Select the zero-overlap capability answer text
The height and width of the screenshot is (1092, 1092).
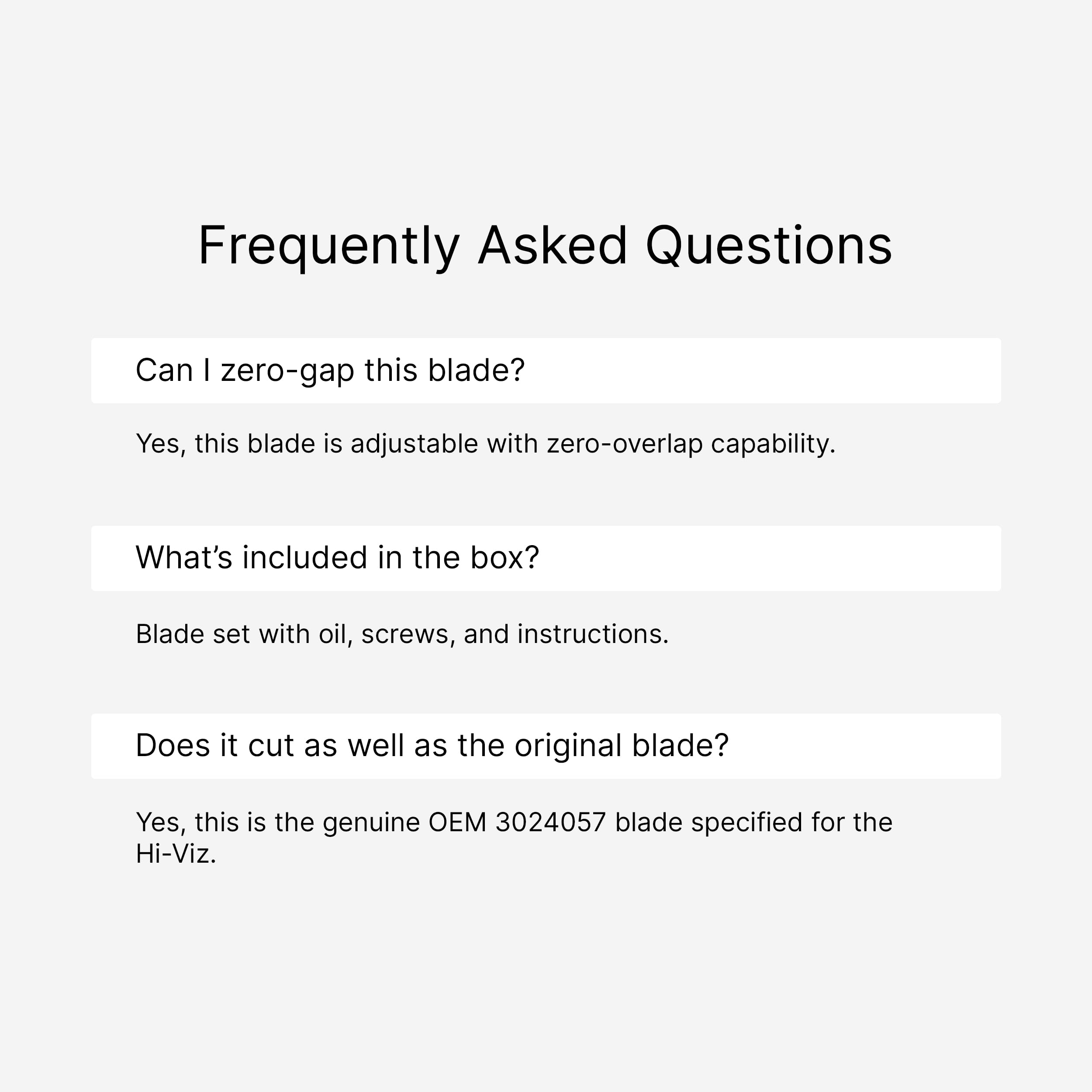coord(486,444)
